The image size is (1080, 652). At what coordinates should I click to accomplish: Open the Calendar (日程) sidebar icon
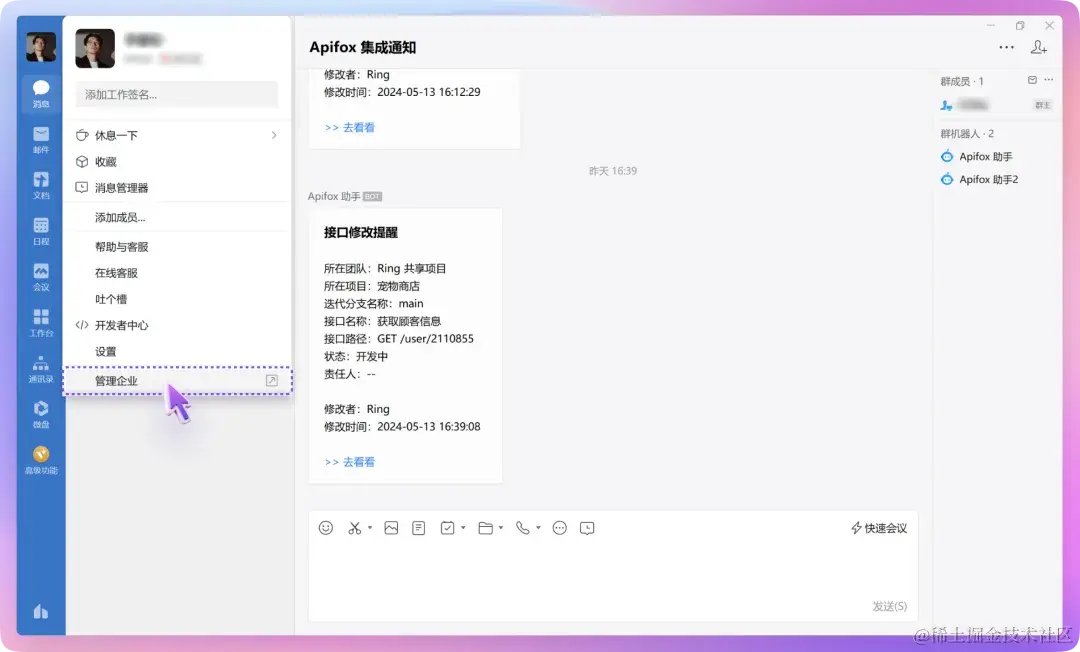tap(41, 231)
